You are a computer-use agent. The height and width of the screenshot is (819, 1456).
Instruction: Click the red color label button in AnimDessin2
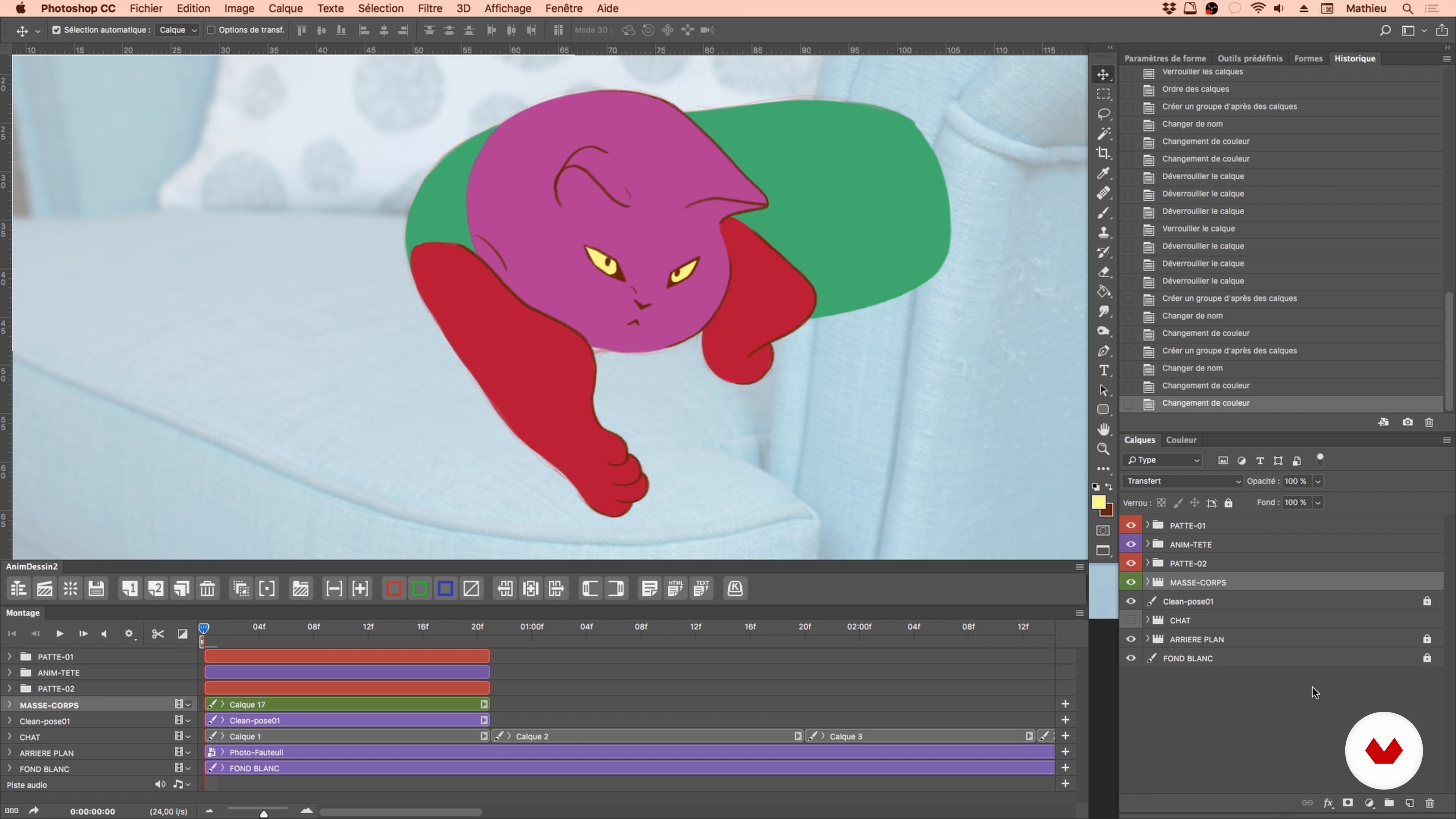[x=394, y=589]
